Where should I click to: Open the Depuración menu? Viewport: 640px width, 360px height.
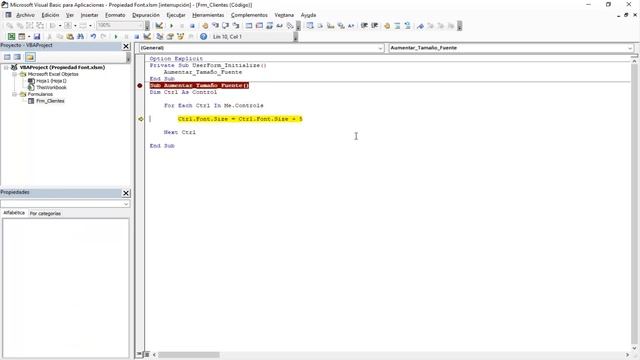[146, 15]
